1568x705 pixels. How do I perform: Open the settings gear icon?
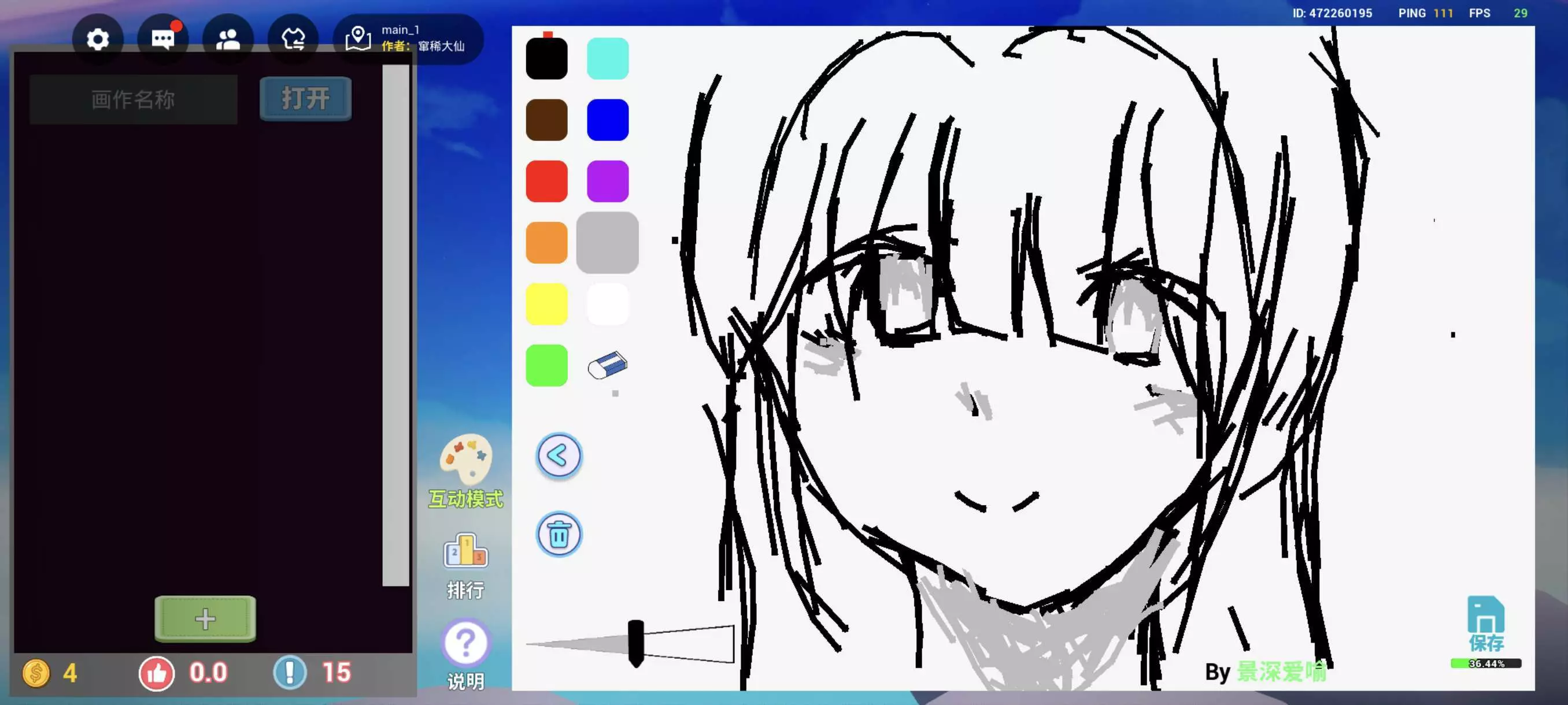click(97, 39)
